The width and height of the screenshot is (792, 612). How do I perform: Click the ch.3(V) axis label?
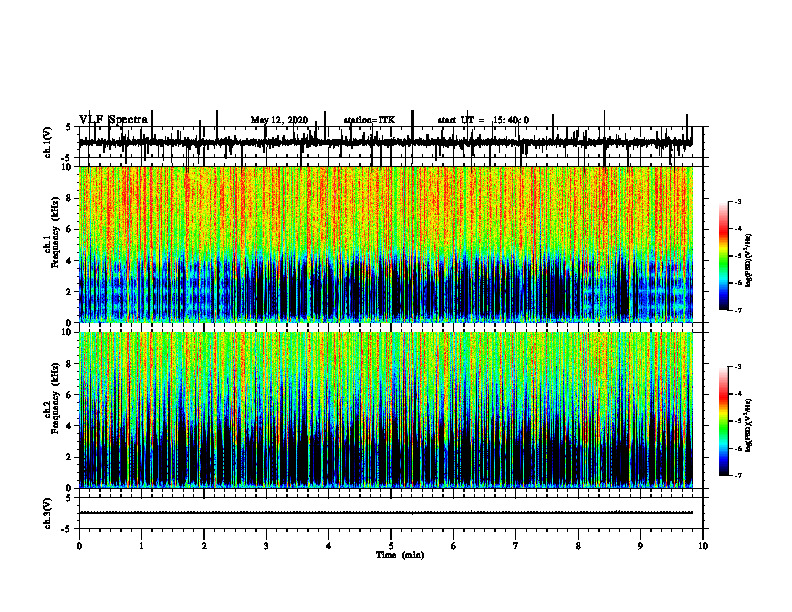(x=48, y=513)
